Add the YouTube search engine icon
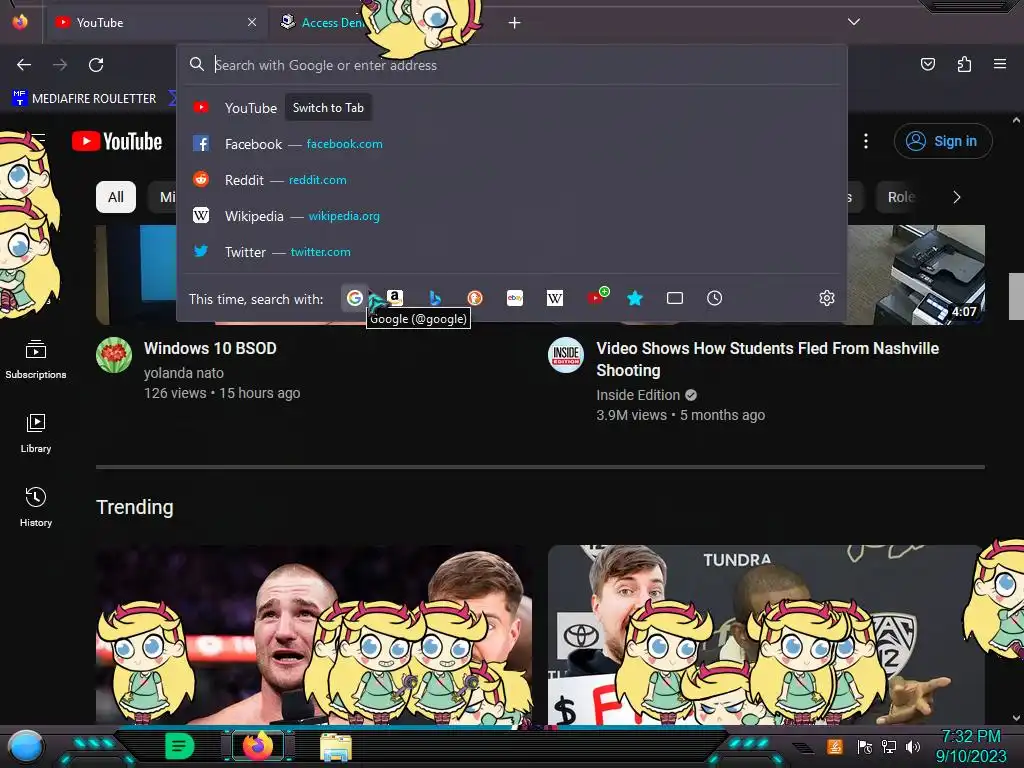The width and height of the screenshot is (1024, 768). pyautogui.click(x=596, y=297)
